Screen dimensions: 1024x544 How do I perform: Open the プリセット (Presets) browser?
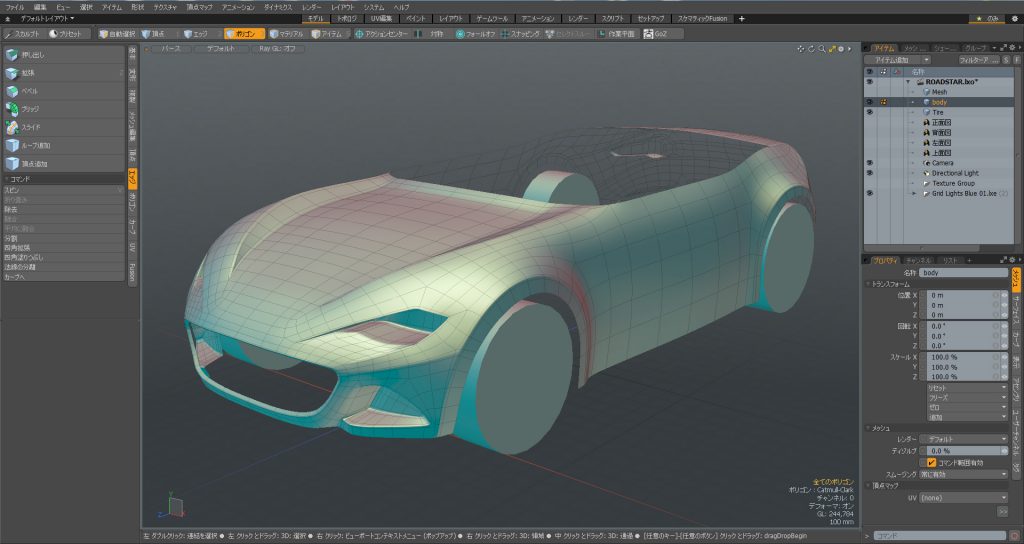pos(65,34)
